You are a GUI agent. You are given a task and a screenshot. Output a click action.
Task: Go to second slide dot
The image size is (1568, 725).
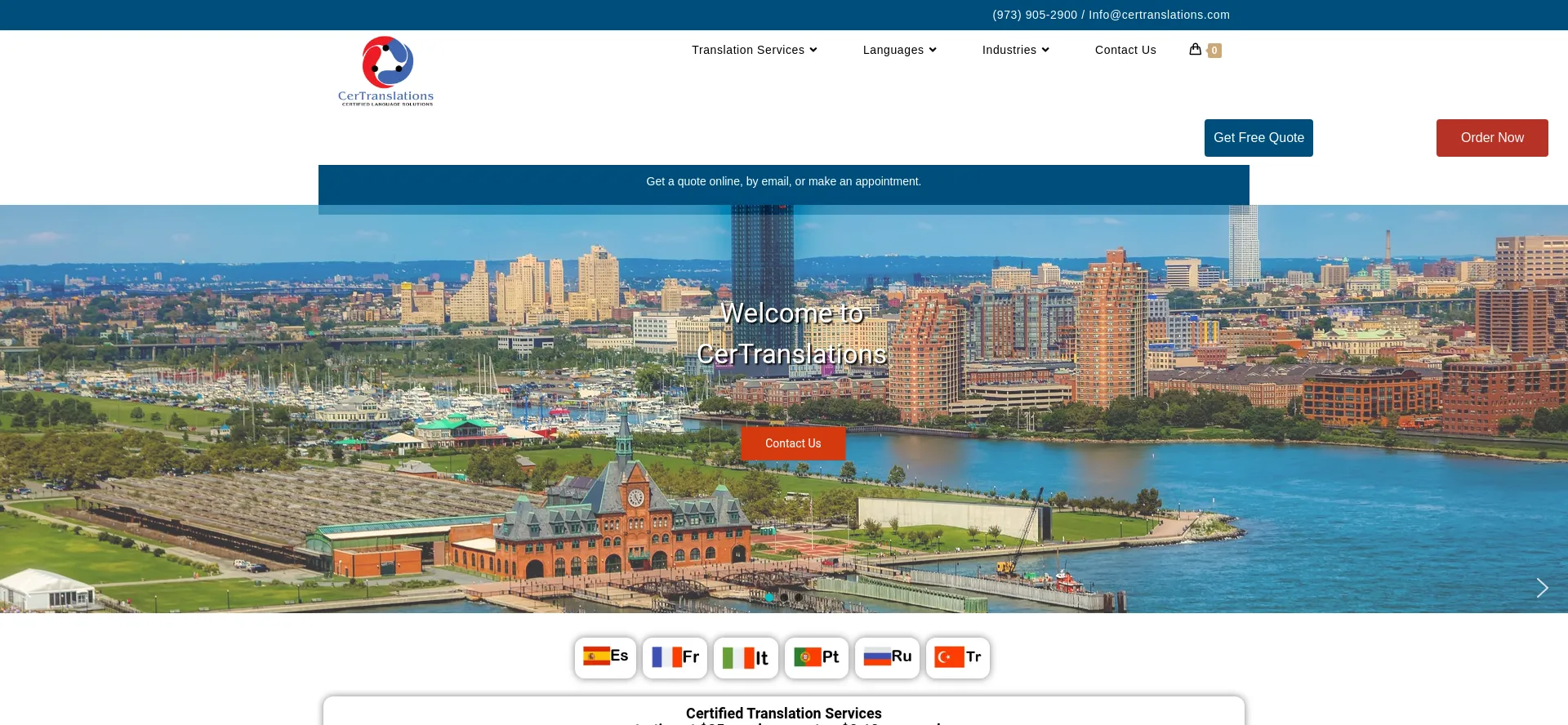pyautogui.click(x=784, y=597)
